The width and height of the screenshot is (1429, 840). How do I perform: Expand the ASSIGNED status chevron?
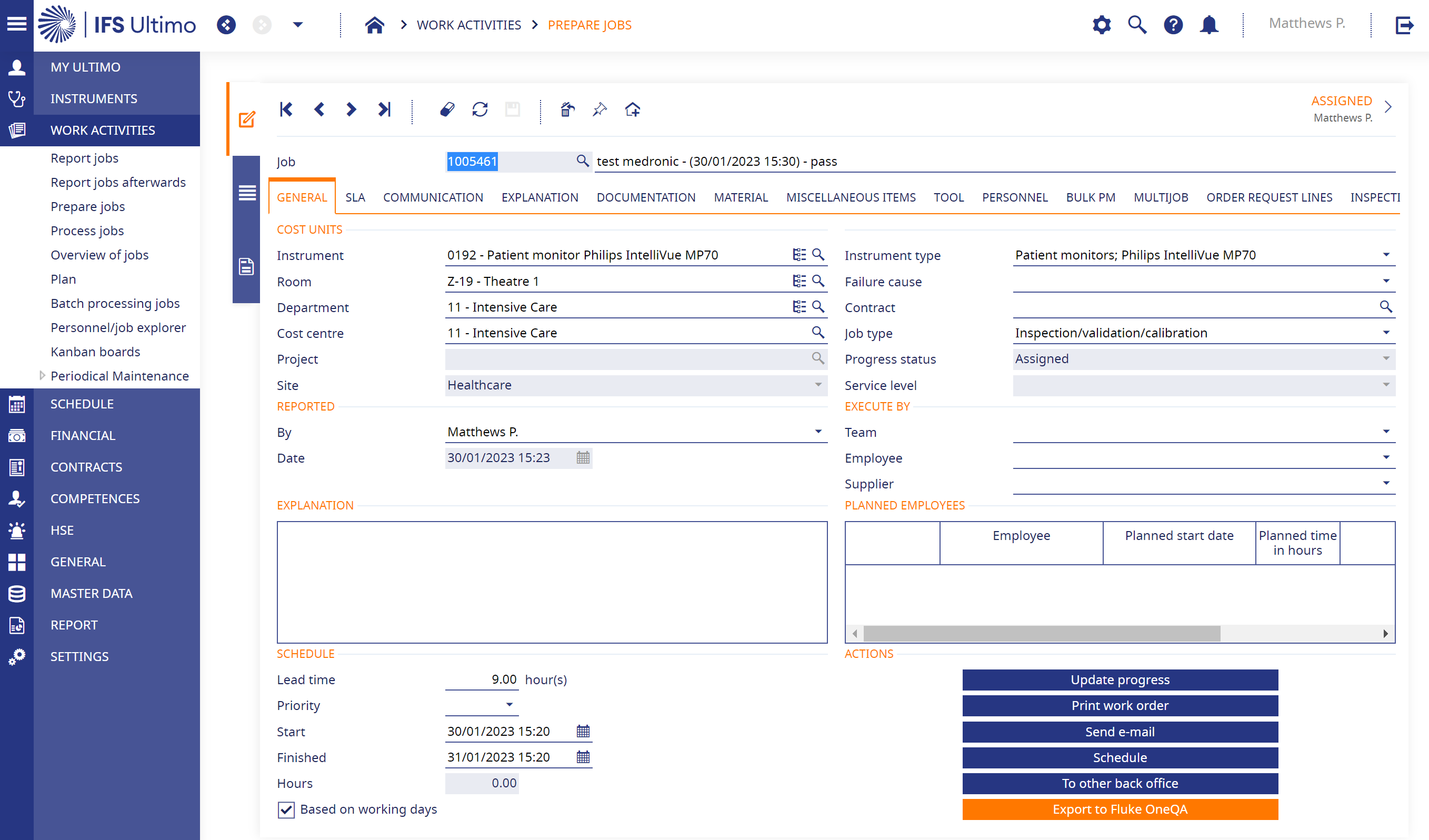click(1388, 107)
